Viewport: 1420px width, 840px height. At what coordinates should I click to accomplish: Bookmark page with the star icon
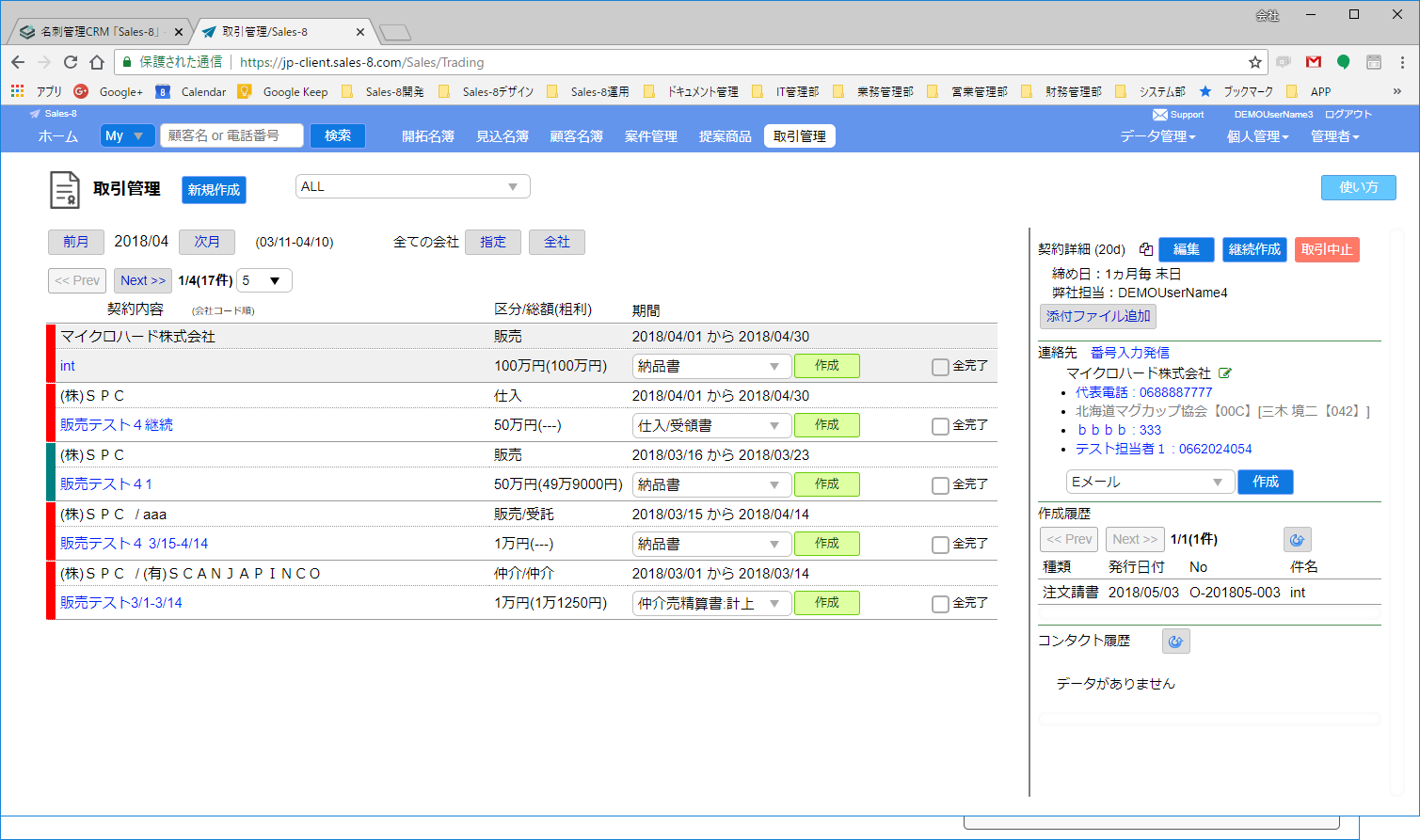coord(1255,62)
